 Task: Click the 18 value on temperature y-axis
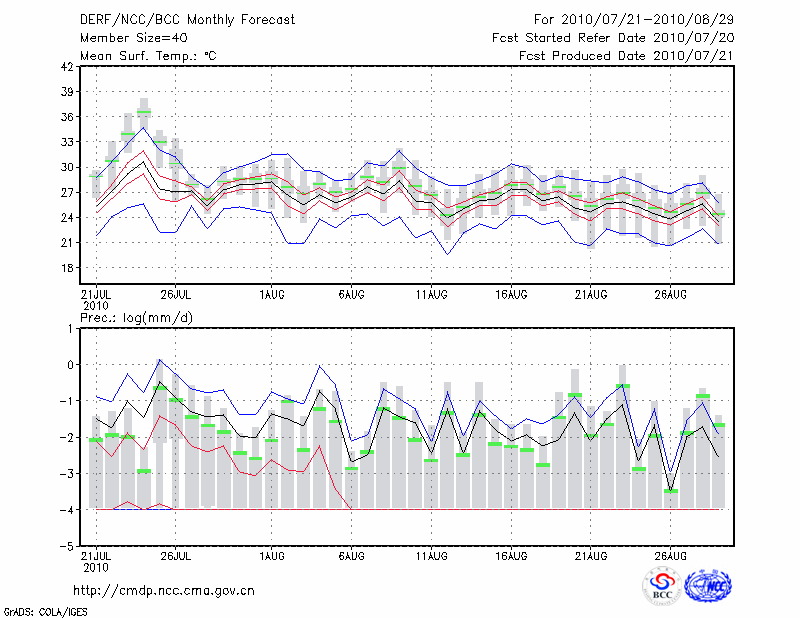click(x=67, y=268)
